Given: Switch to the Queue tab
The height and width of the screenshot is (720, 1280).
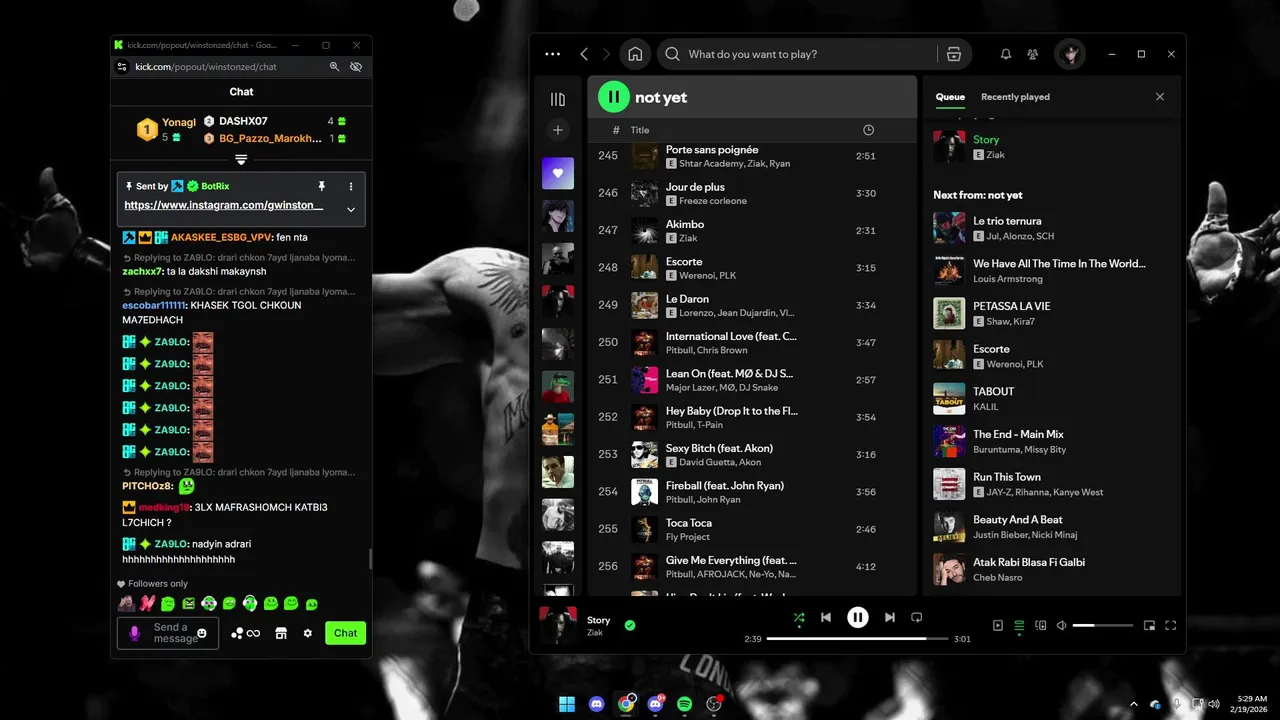Looking at the screenshot, I should (x=950, y=97).
